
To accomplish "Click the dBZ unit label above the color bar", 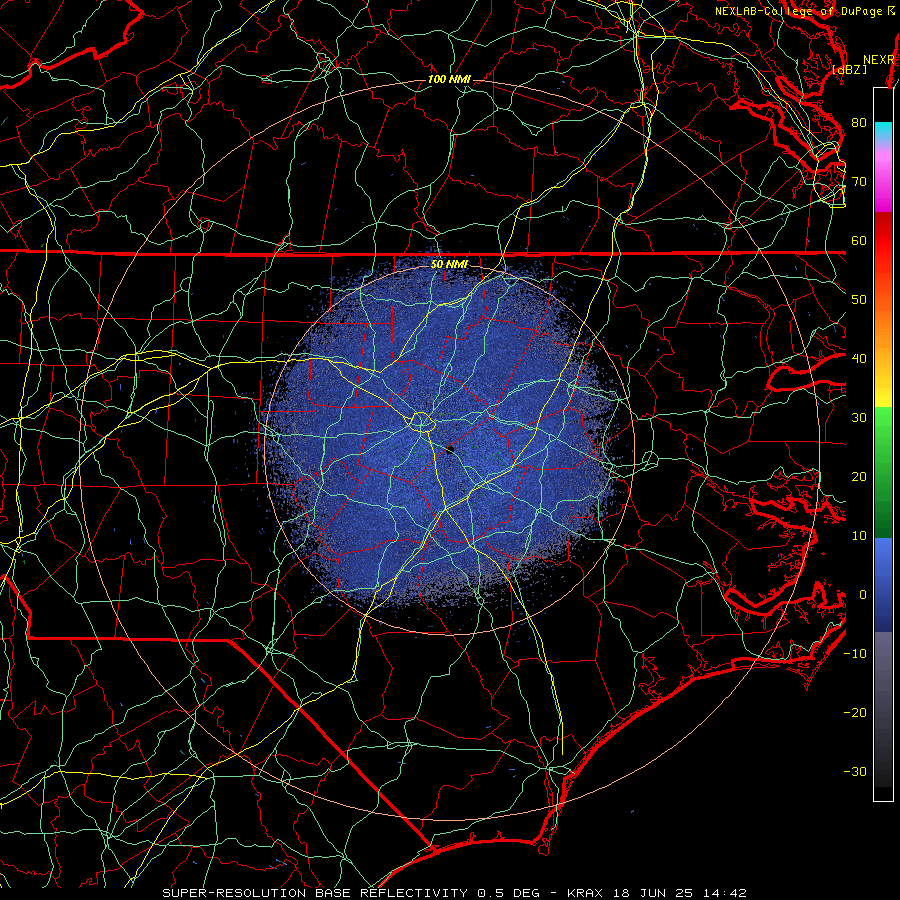I will (849, 69).
